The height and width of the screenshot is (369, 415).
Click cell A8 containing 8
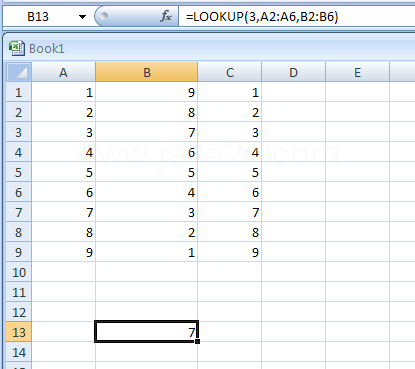(64, 232)
